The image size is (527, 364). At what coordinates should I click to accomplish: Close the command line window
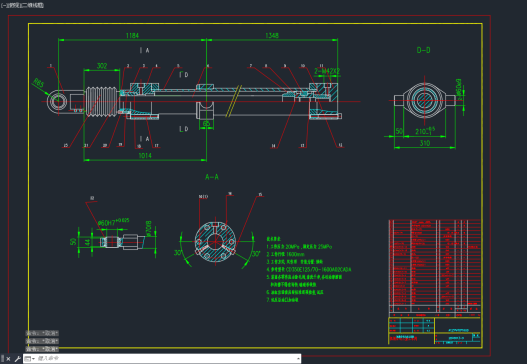coord(8,359)
